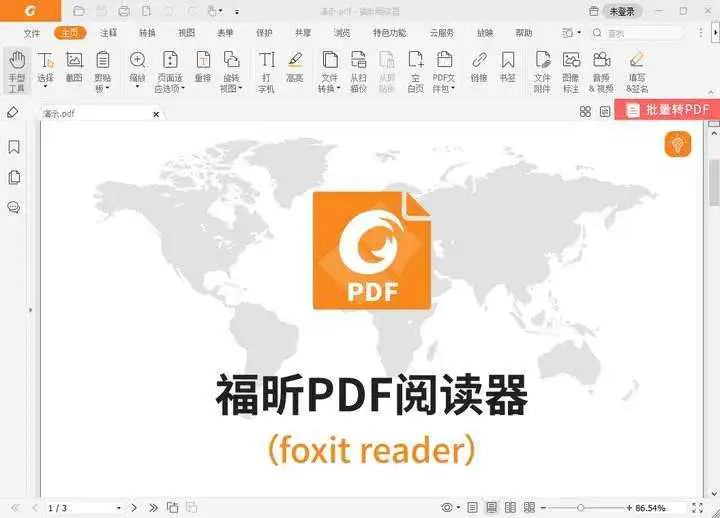Switch to continuous facing view mode
This screenshot has height=518, width=720.
click(529, 507)
